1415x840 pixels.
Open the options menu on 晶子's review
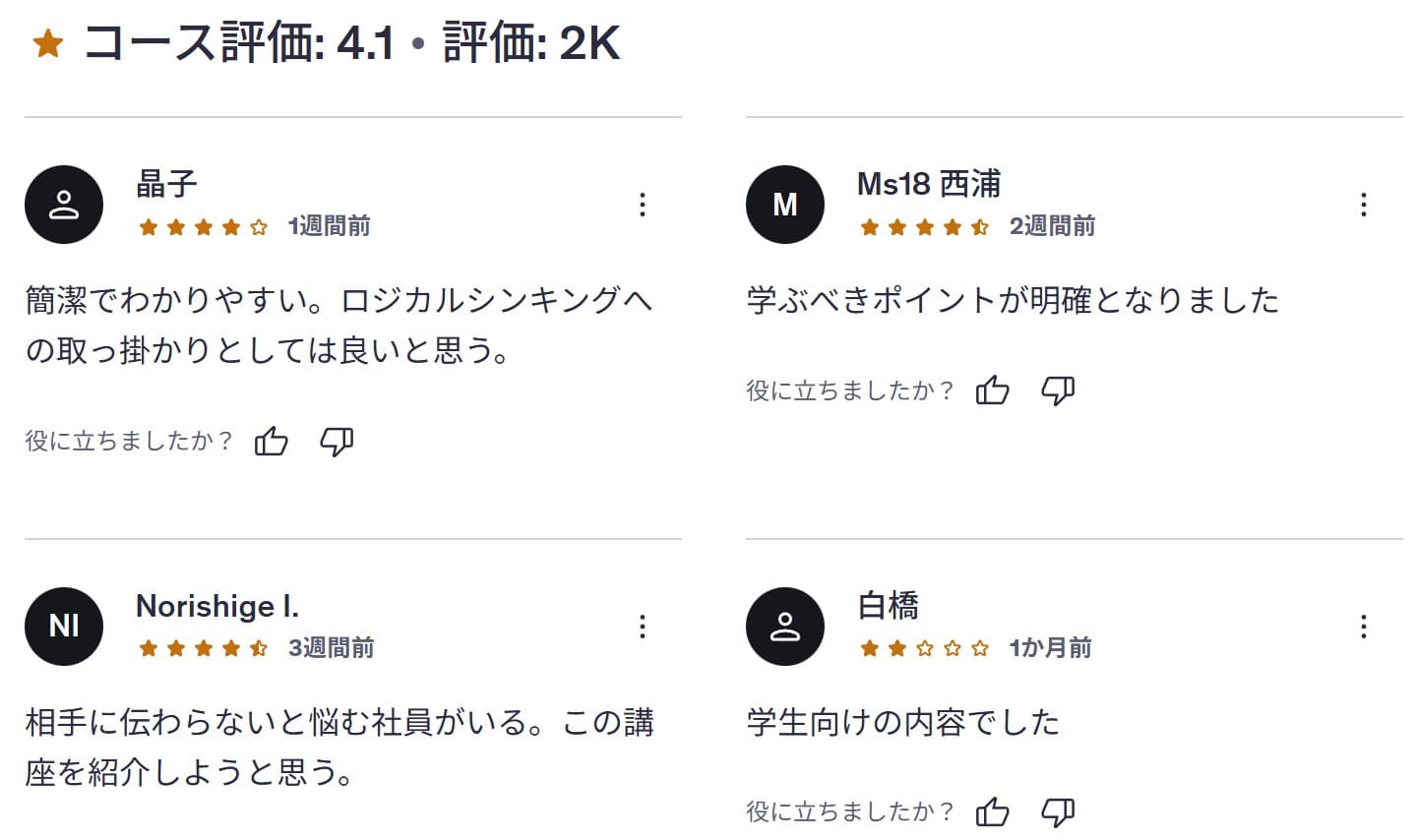(643, 205)
